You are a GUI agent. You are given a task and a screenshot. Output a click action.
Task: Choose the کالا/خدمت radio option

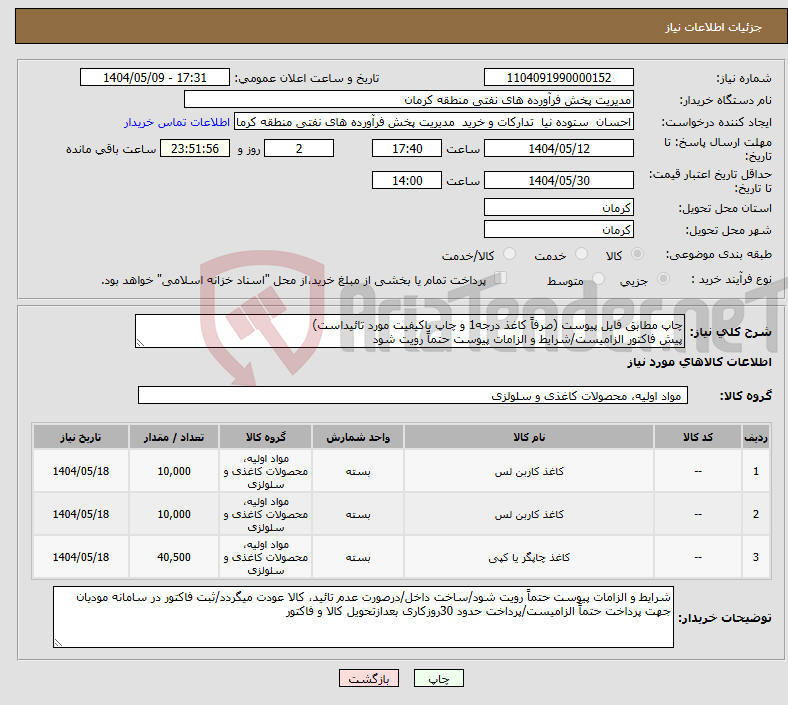tap(509, 255)
